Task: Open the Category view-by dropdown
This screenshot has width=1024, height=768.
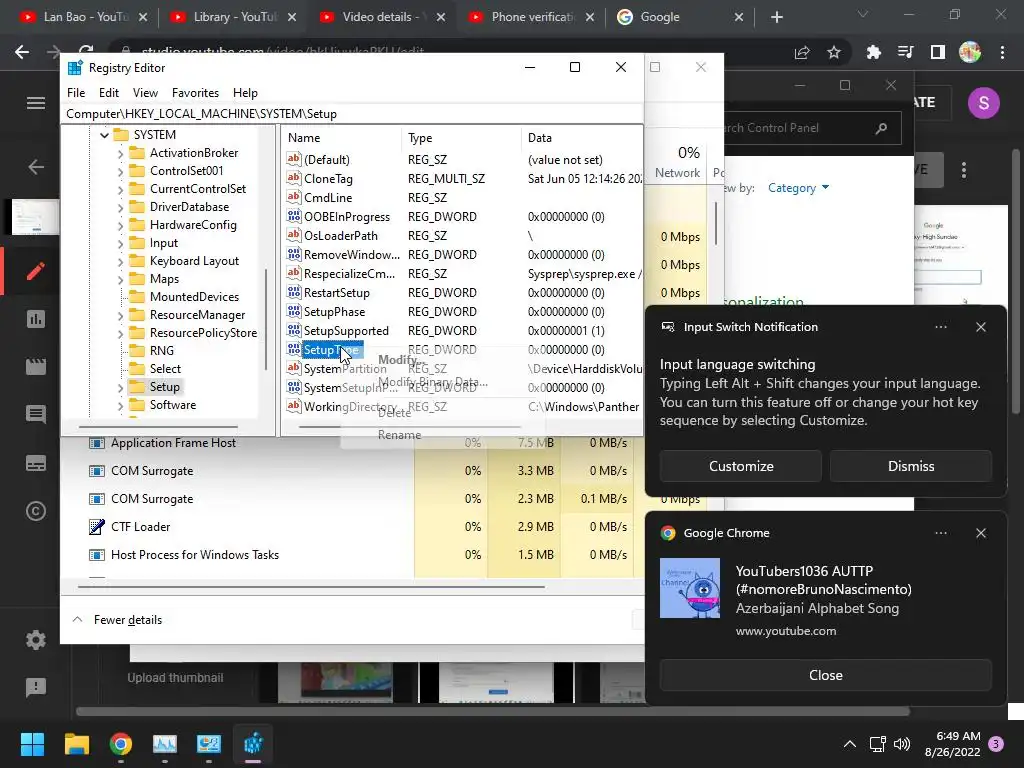Action: tap(798, 188)
